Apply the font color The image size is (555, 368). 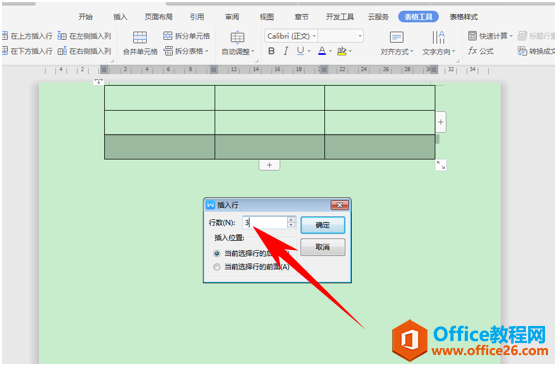(x=322, y=51)
